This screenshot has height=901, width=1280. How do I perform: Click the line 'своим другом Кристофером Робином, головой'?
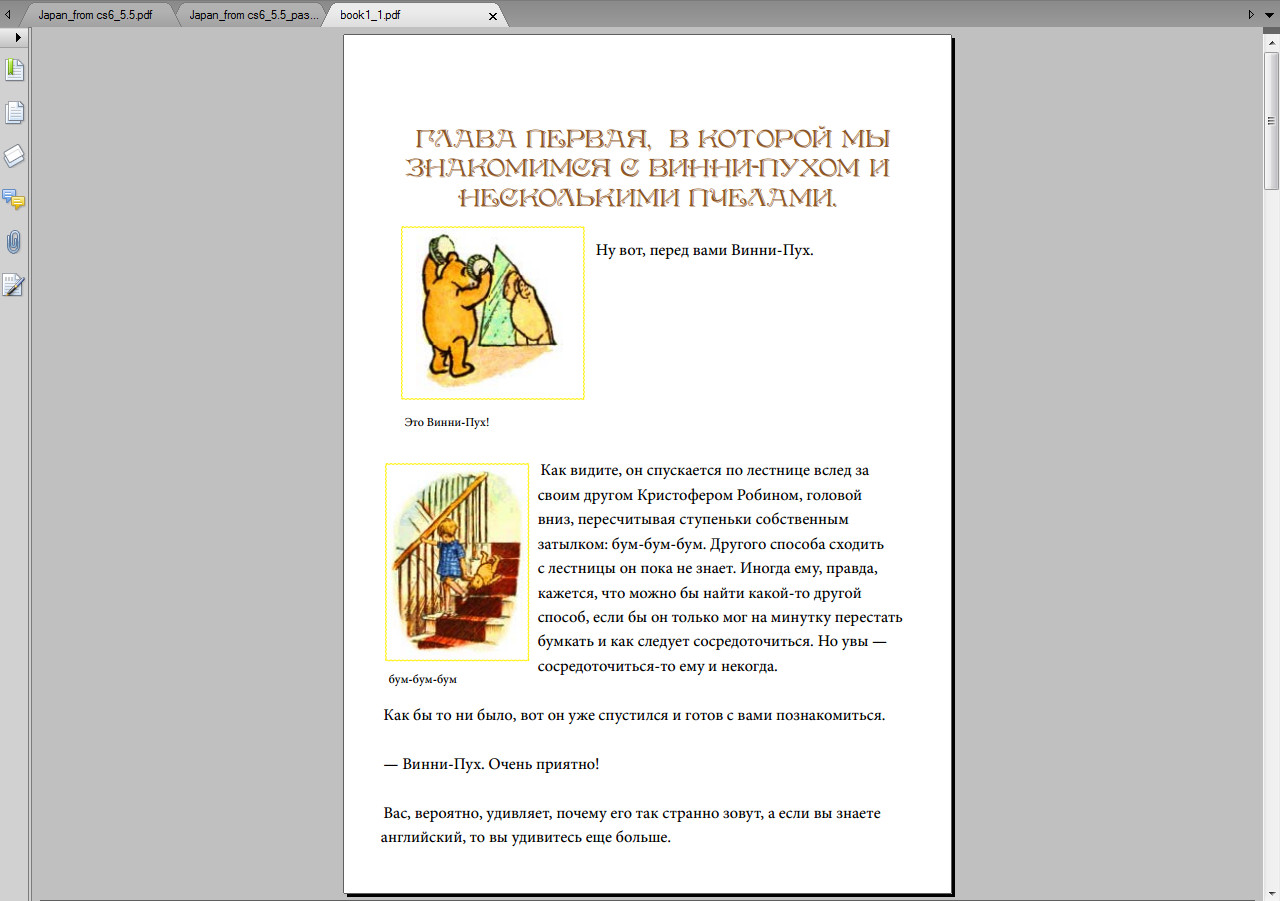coord(700,495)
